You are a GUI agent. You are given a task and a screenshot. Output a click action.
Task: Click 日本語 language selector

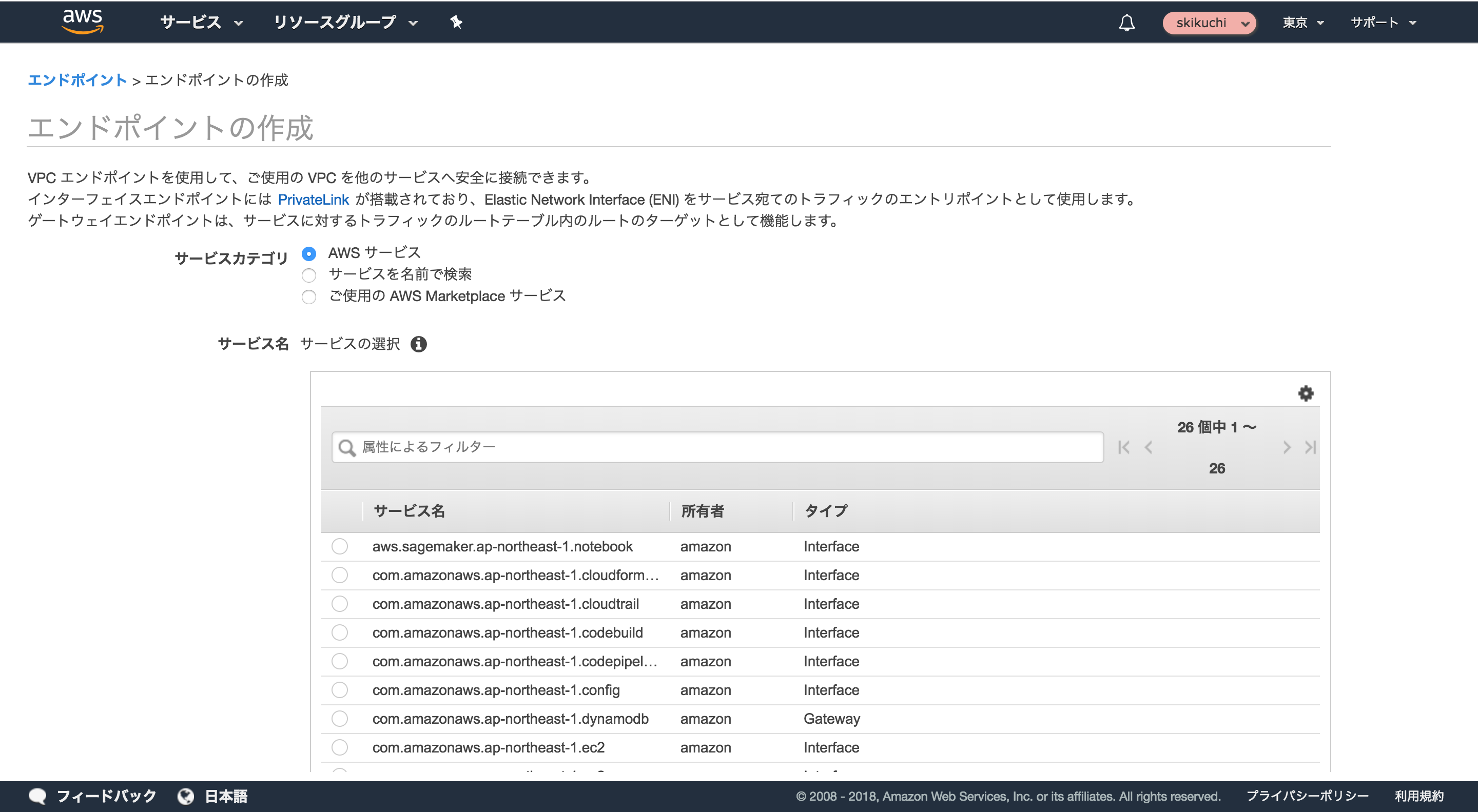(226, 796)
